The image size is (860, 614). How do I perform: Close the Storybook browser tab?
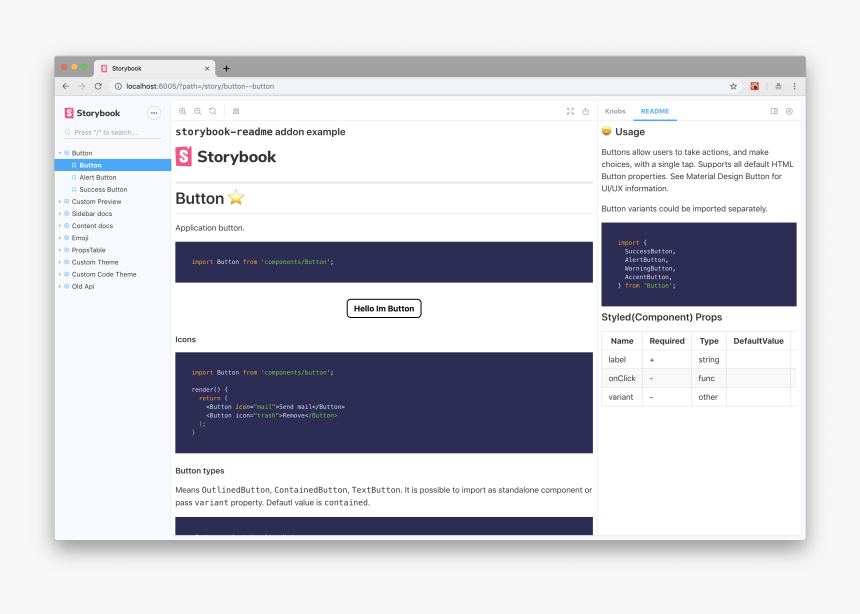(207, 69)
